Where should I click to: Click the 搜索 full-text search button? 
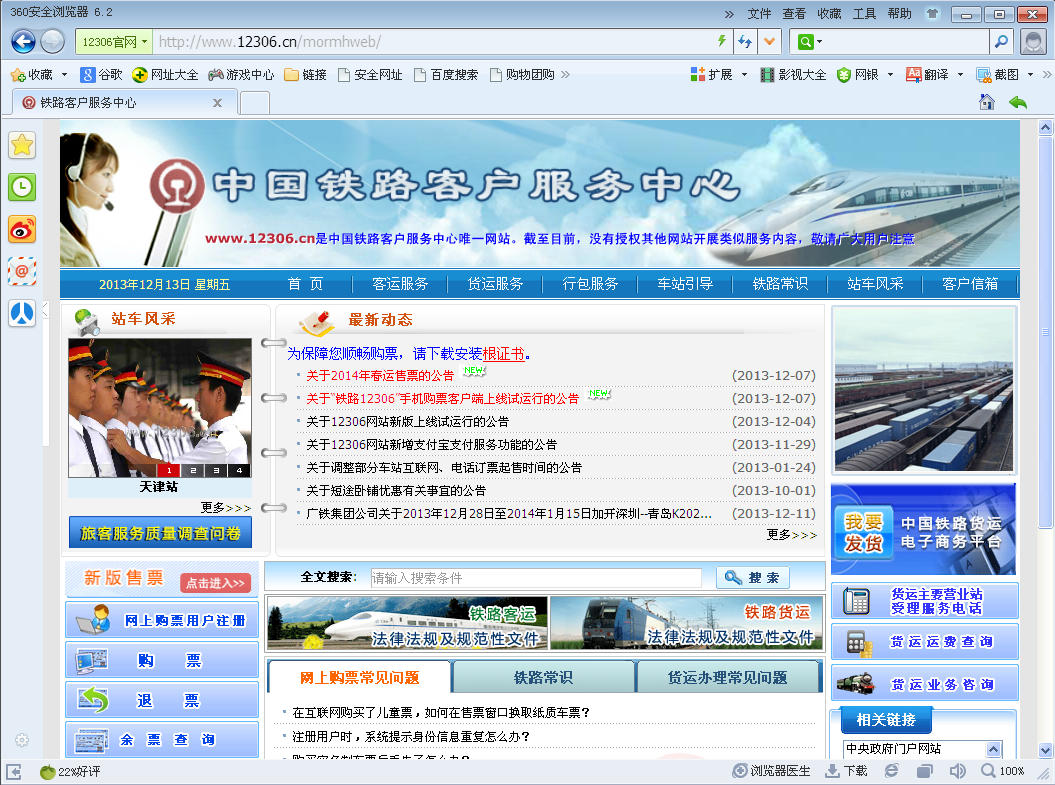tap(753, 578)
